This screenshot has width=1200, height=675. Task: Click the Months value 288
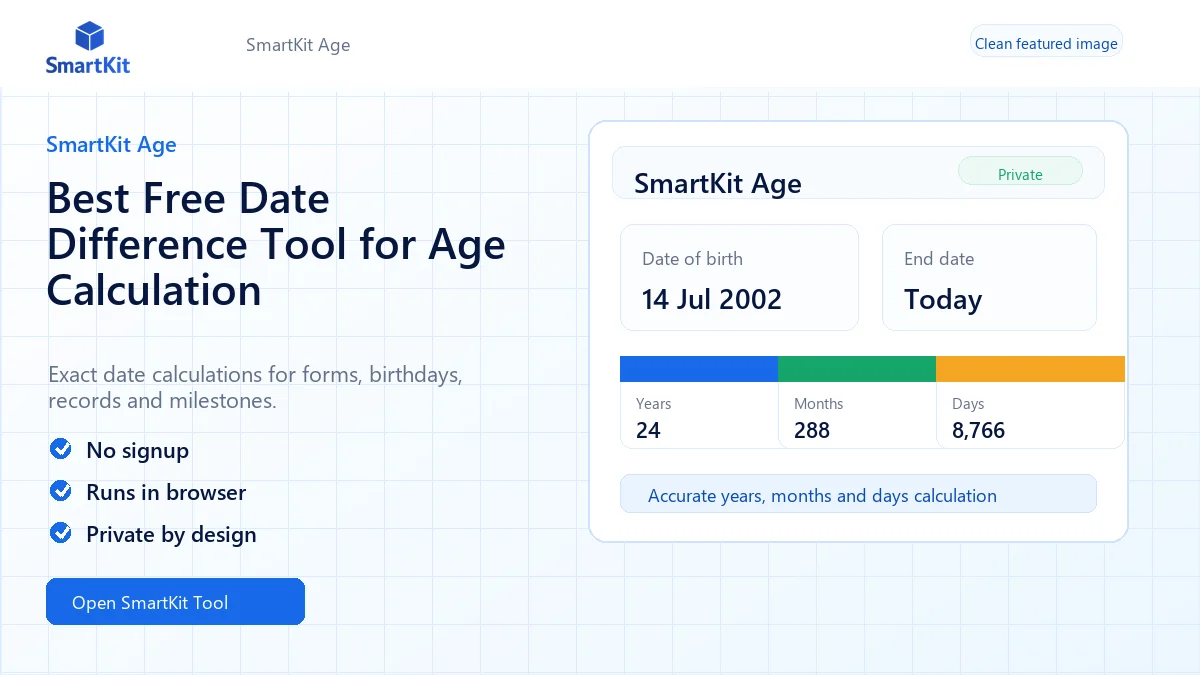pyautogui.click(x=812, y=431)
